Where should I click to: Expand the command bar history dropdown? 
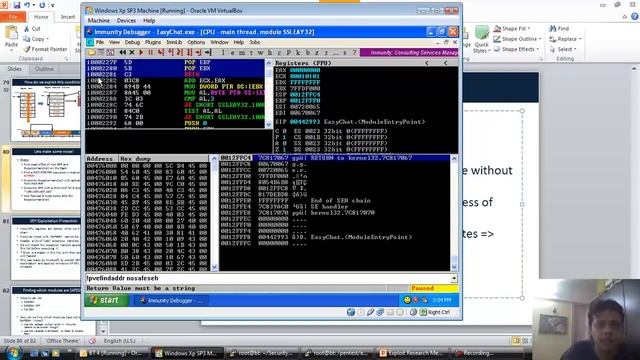(x=454, y=278)
